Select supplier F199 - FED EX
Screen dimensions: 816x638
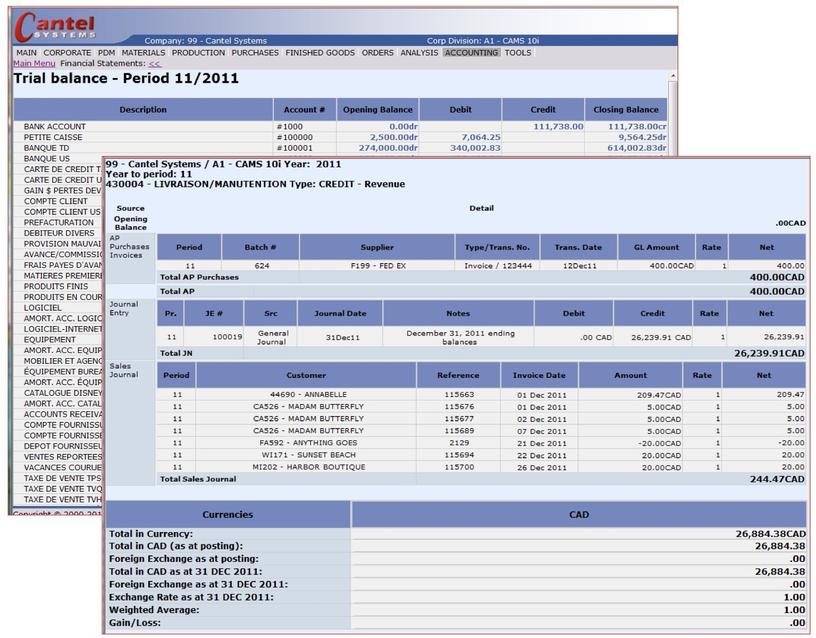(377, 266)
